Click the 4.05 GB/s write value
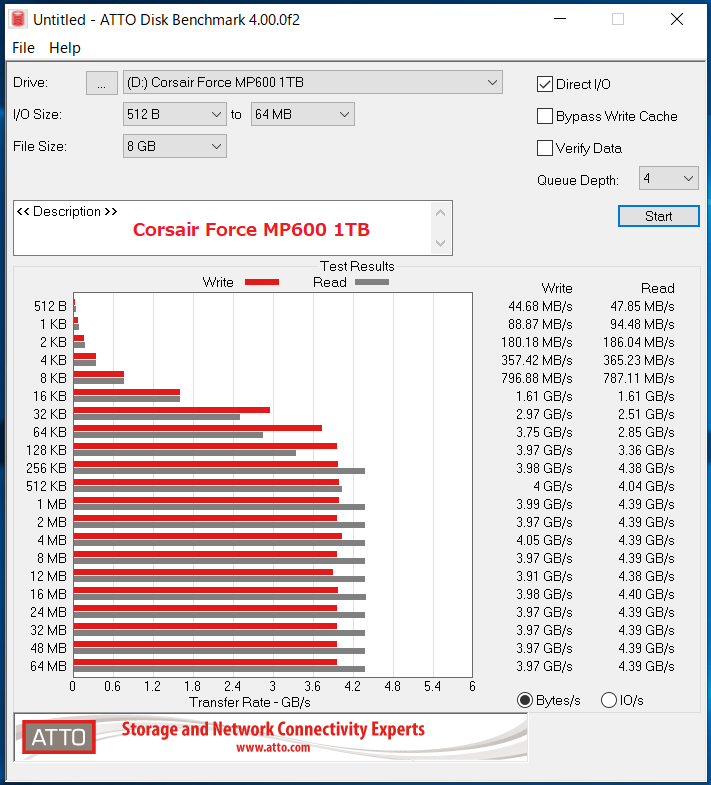711x785 pixels. point(544,540)
